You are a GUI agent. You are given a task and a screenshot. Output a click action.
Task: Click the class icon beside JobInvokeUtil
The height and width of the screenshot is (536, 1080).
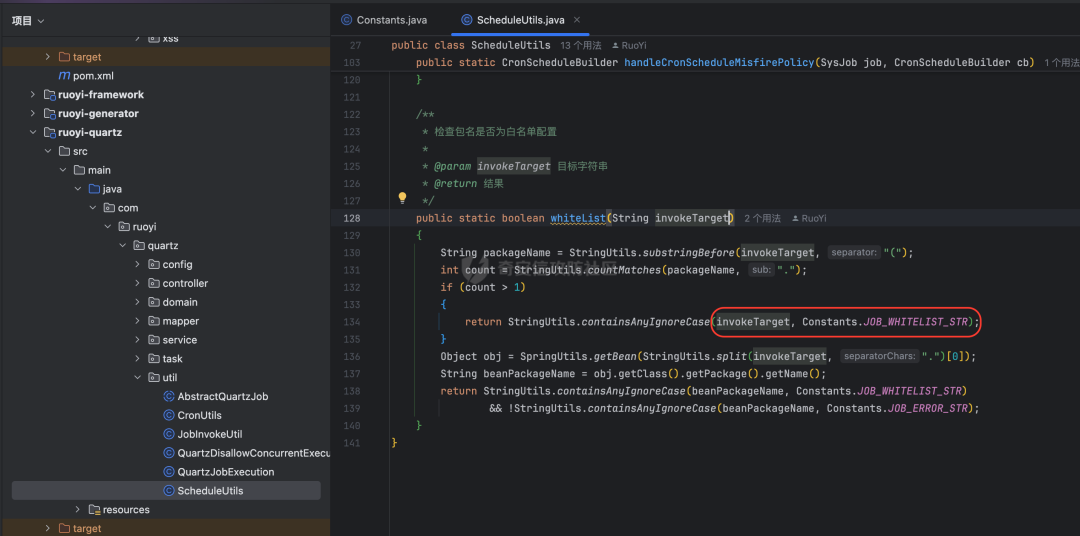[168, 434]
